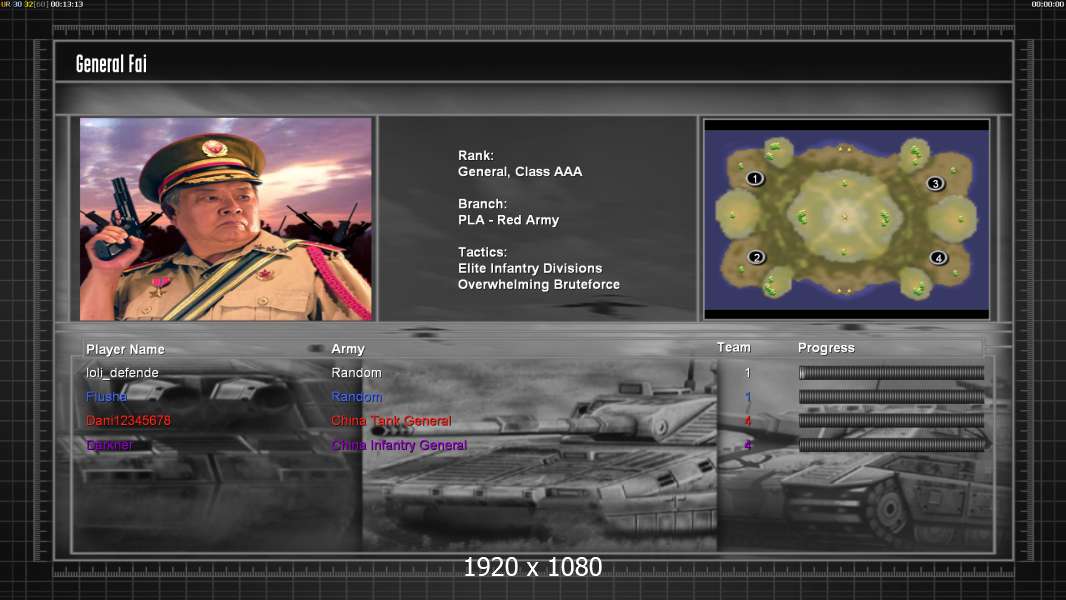Click the China Infantry General army entry

399,445
